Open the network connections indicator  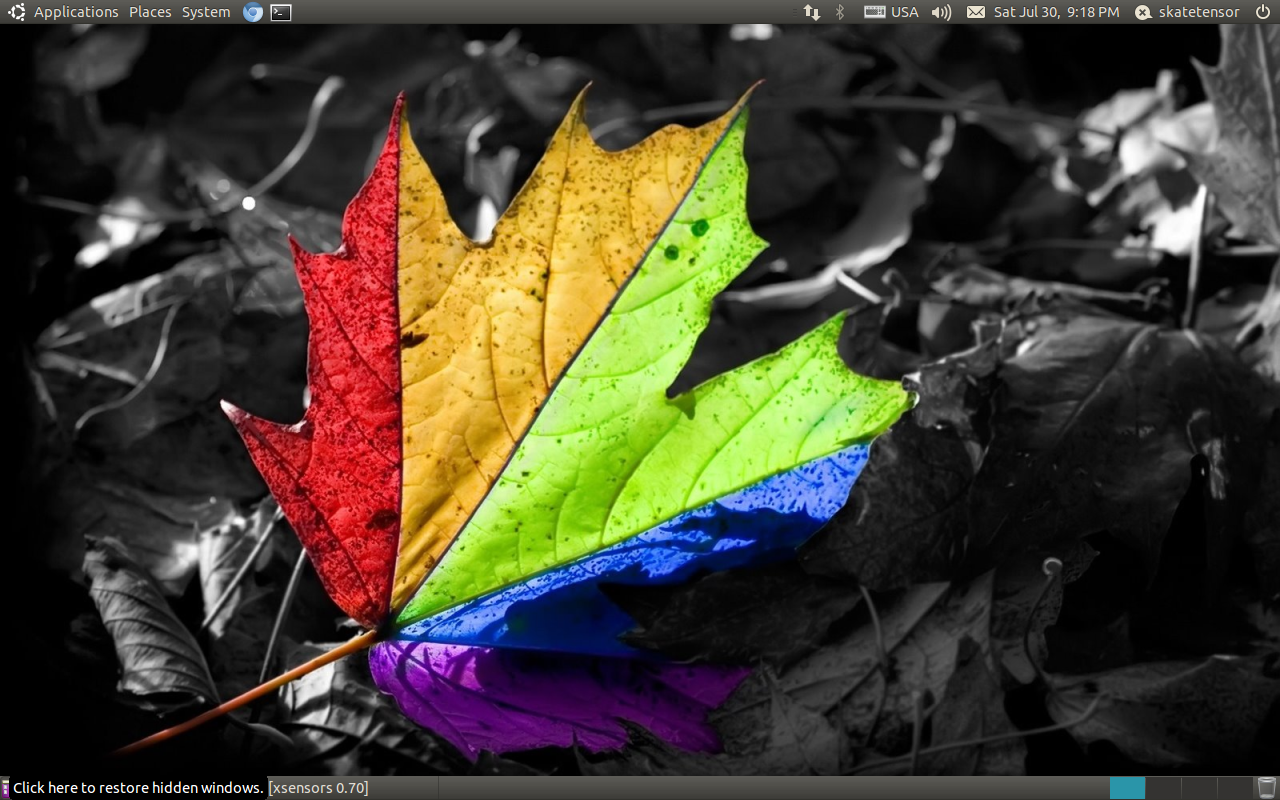tap(811, 12)
